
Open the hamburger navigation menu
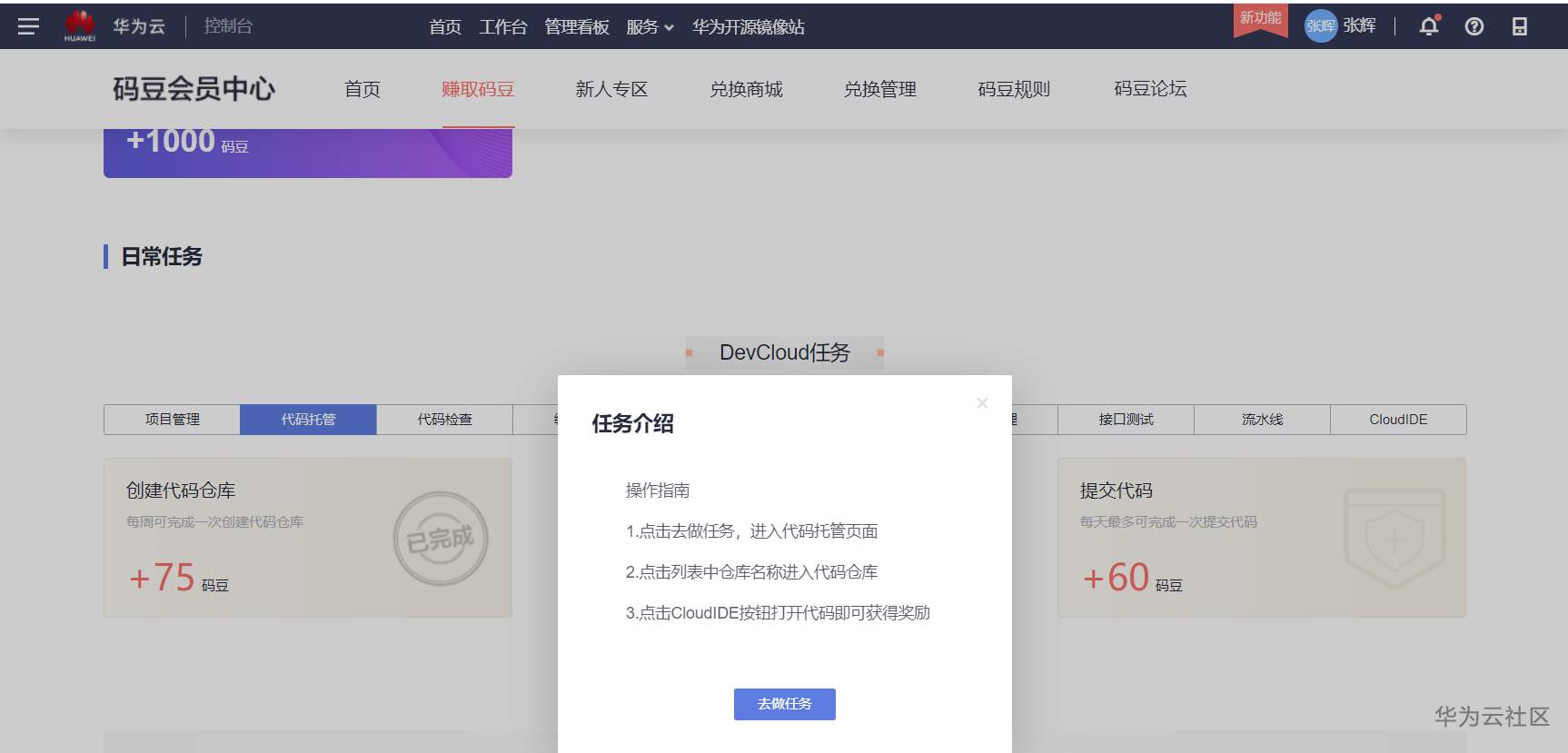28,26
